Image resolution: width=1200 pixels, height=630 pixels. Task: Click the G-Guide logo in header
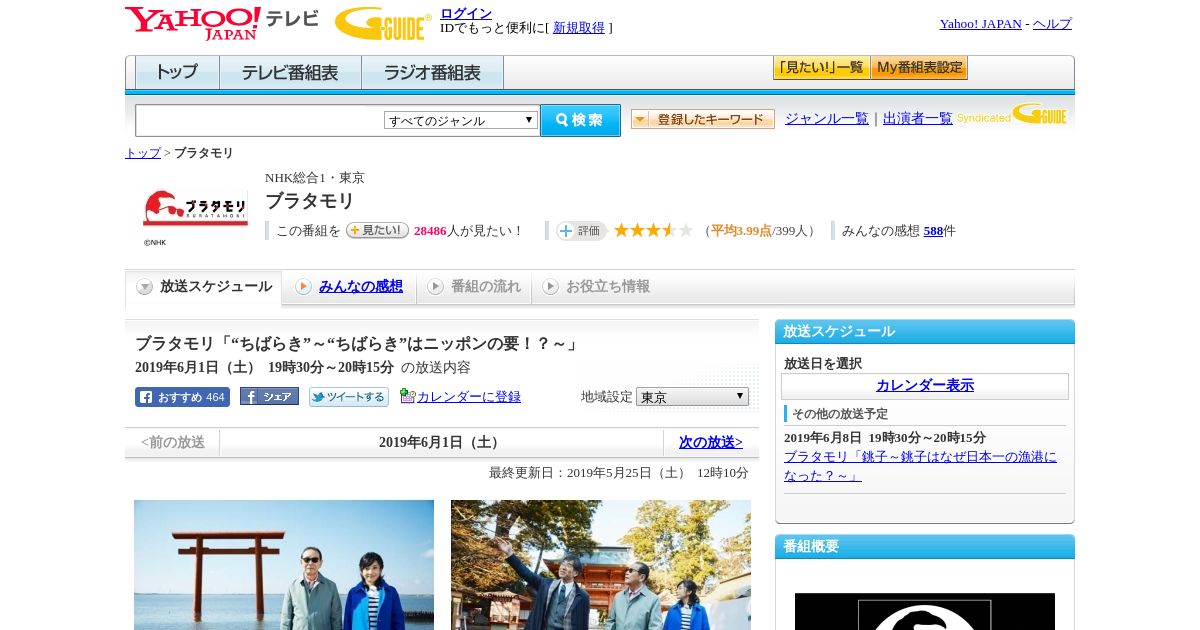[383, 23]
